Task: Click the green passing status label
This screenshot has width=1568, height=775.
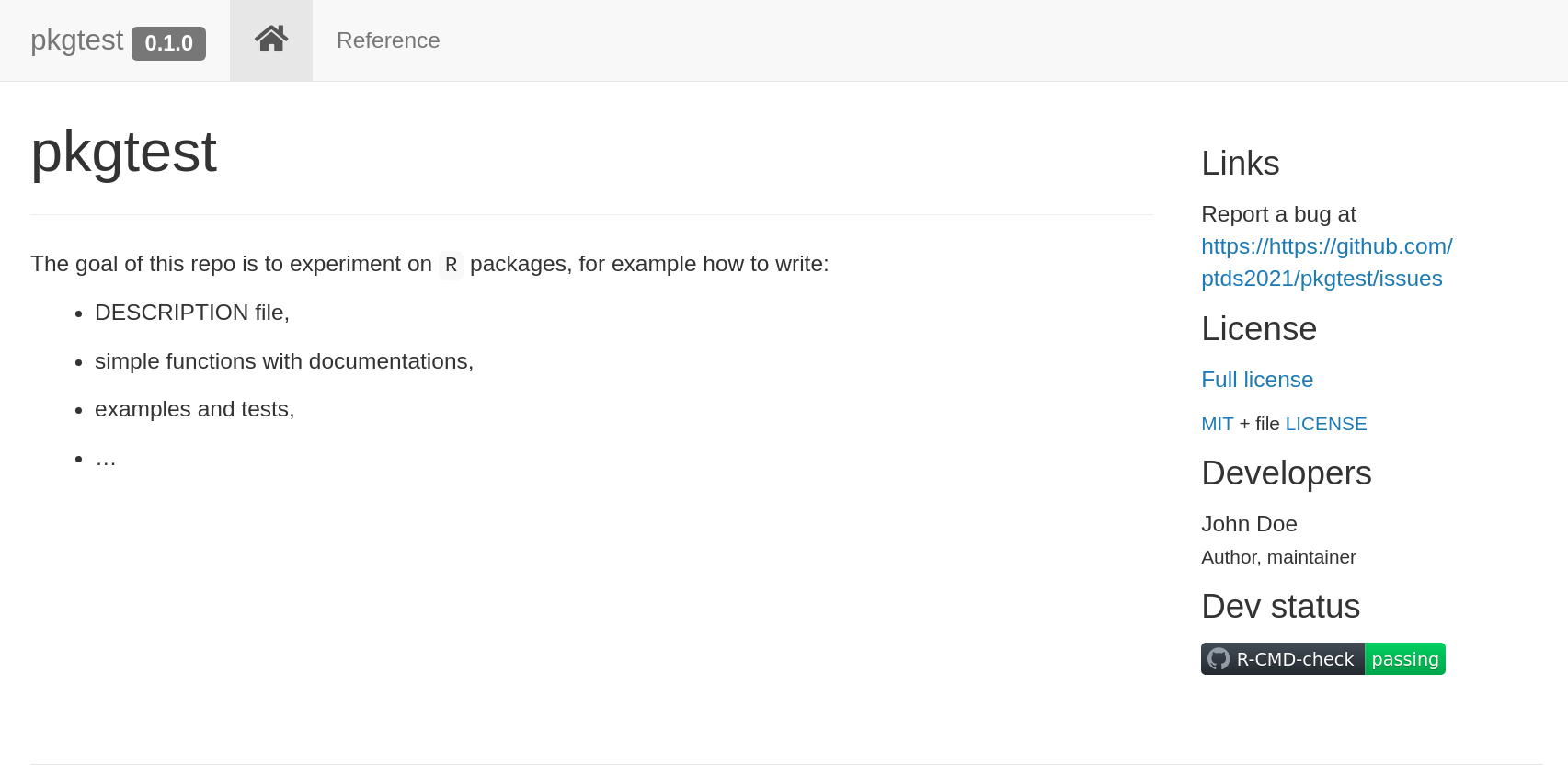Action: pos(1404,659)
